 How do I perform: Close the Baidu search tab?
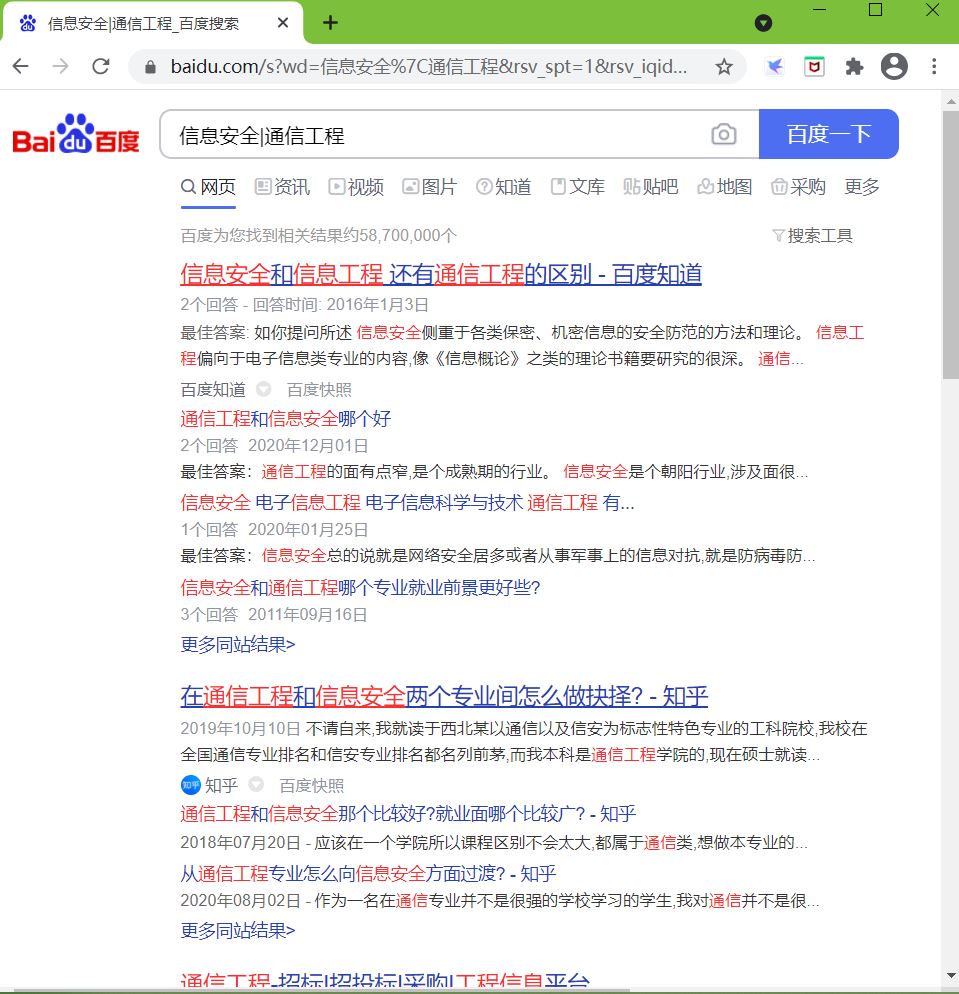coord(283,23)
